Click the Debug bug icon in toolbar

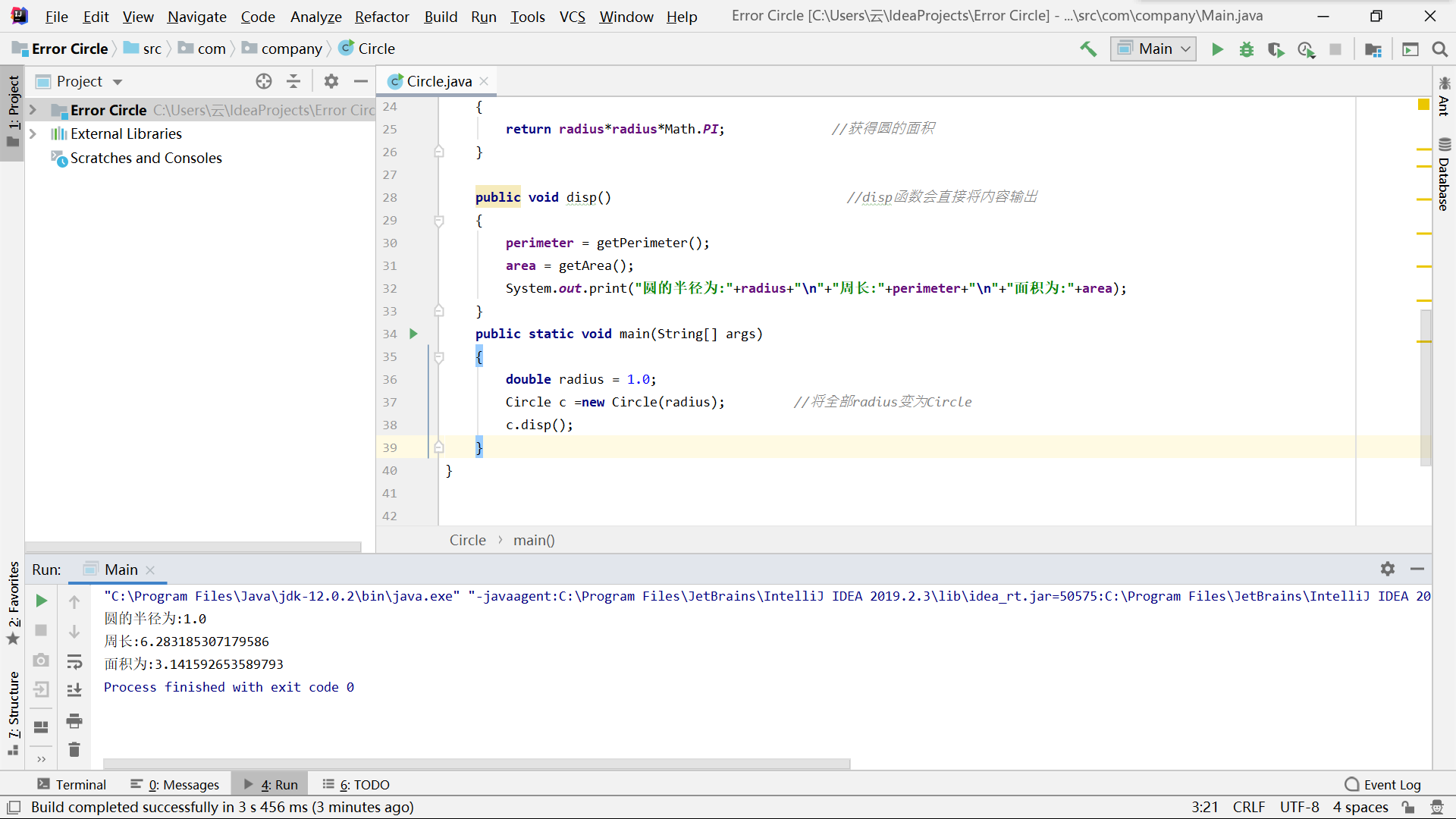[1246, 49]
